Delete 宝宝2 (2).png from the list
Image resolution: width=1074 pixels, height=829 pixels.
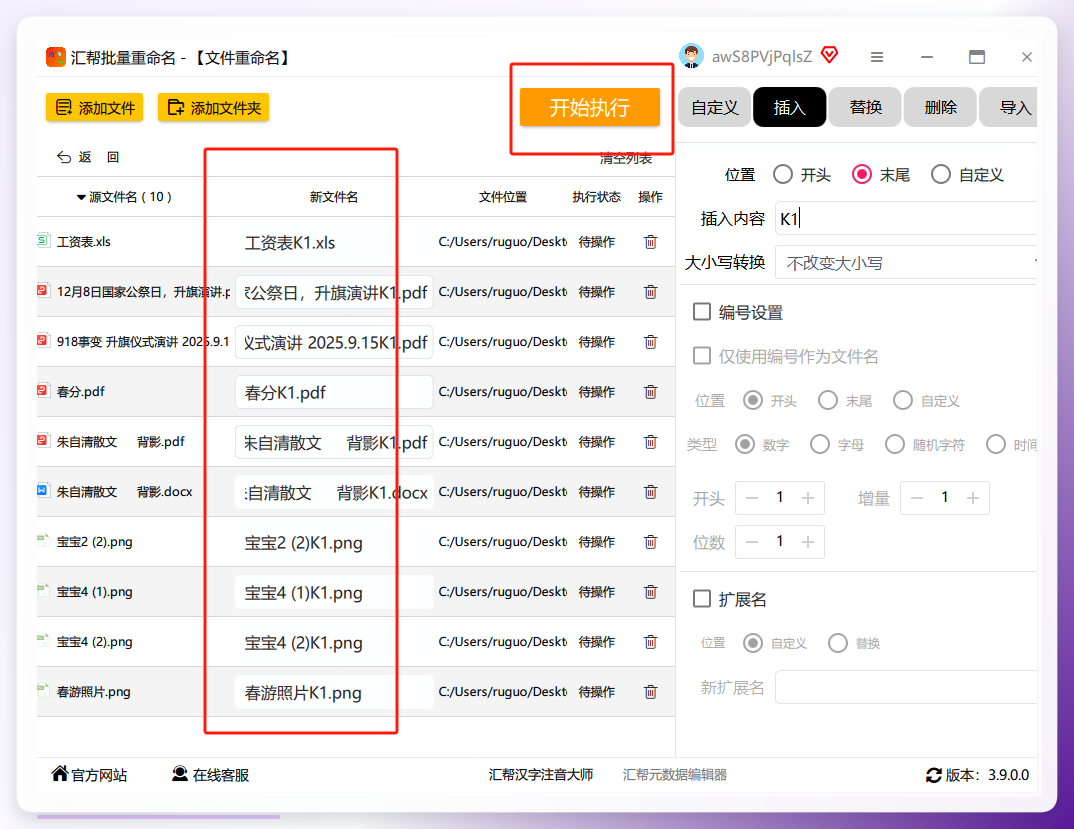pos(650,542)
